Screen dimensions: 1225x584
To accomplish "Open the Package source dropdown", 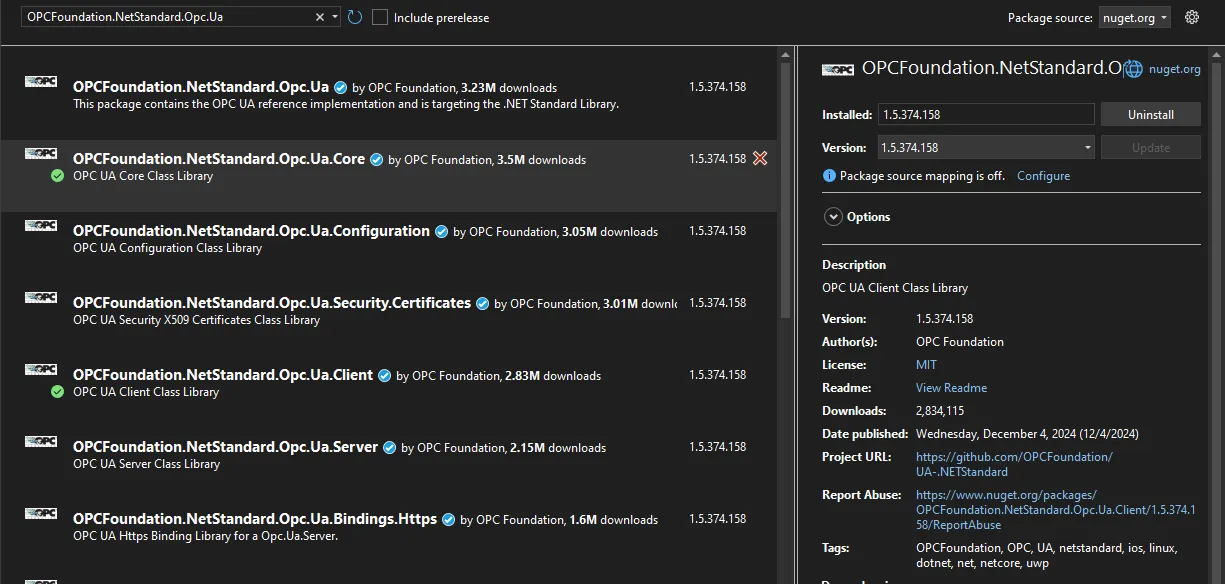I will 1134,17.
